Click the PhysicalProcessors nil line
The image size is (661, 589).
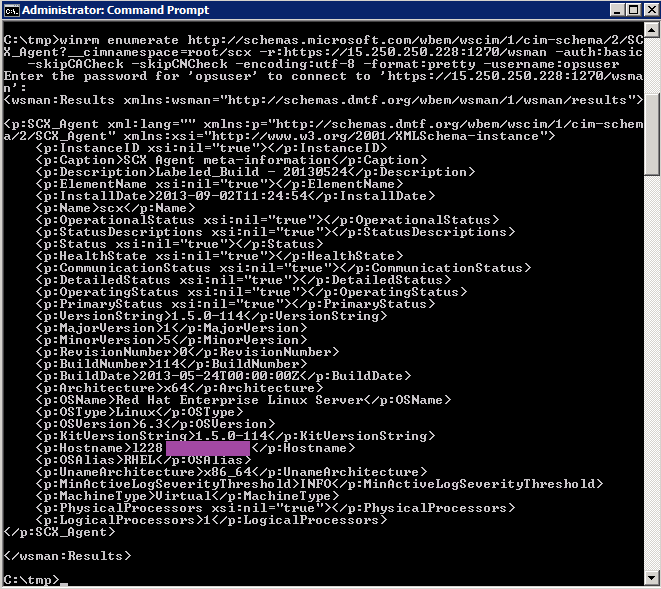(275, 508)
